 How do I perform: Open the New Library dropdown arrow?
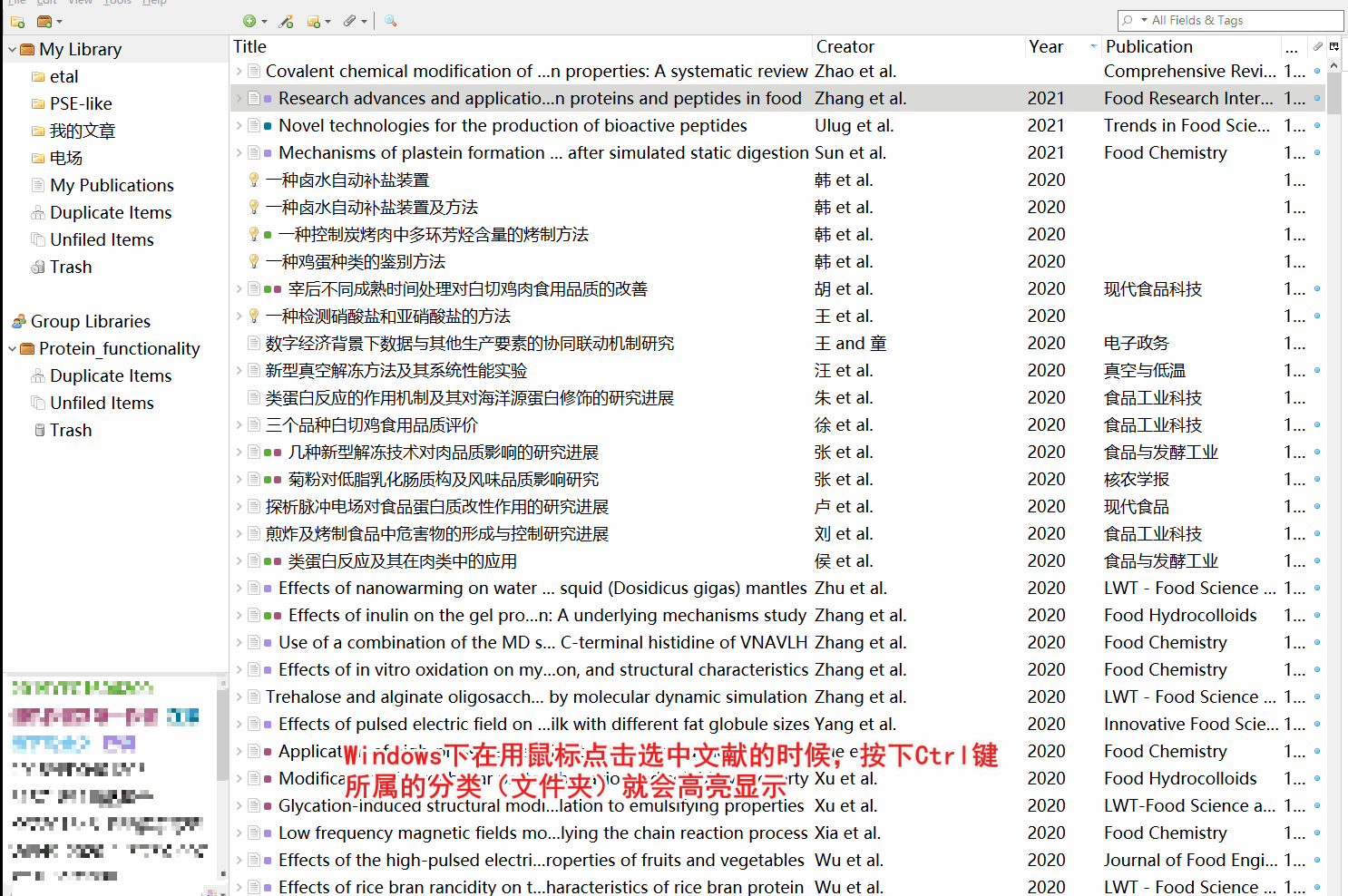[x=60, y=22]
